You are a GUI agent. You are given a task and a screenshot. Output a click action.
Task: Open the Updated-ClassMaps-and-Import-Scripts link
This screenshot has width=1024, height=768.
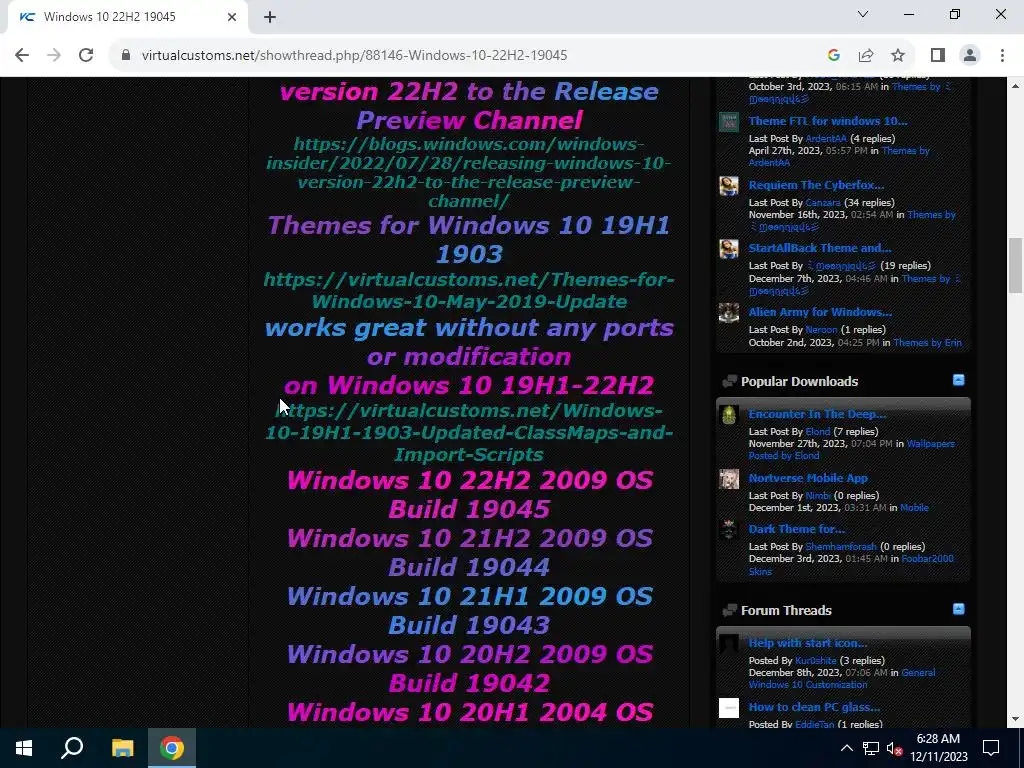tap(468, 432)
